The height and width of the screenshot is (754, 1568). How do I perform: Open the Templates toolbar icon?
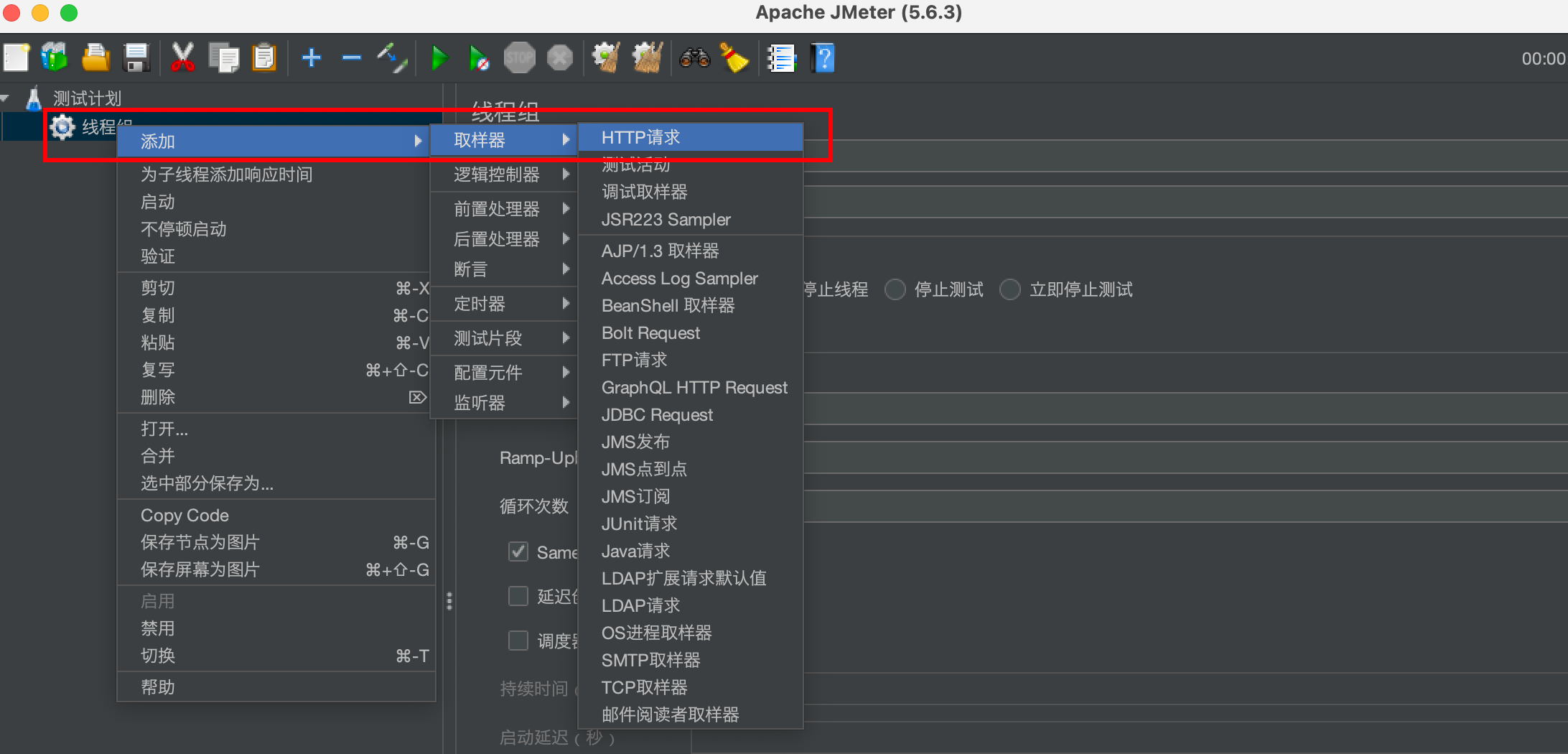[55, 57]
